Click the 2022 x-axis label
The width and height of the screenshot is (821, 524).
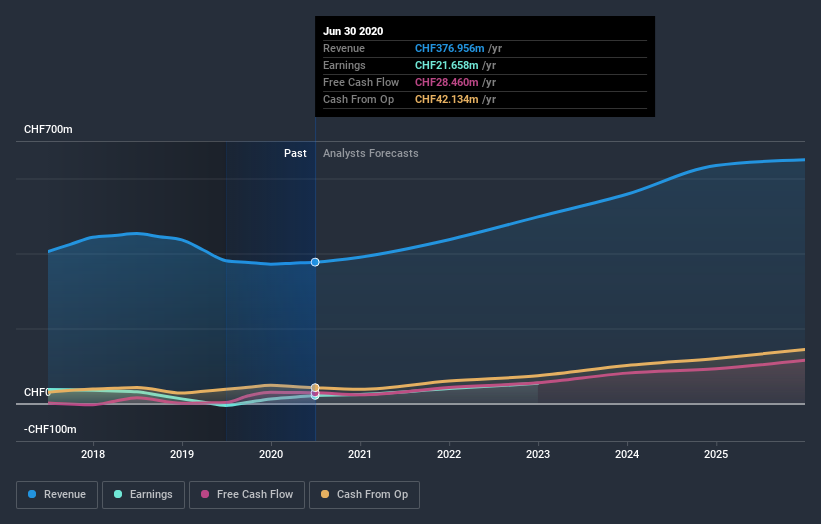[x=449, y=454]
